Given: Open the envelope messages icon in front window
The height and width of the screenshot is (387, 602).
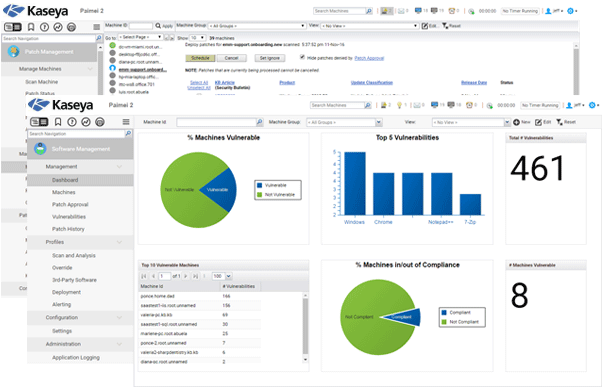Looking at the screenshot, I should point(416,105).
